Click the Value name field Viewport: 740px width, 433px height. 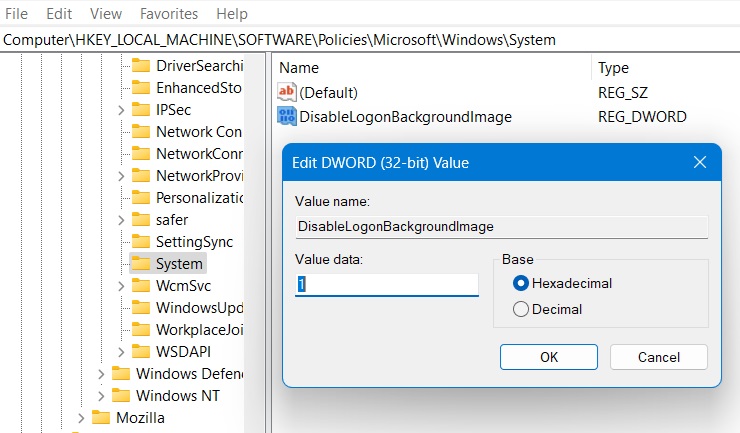coord(502,227)
